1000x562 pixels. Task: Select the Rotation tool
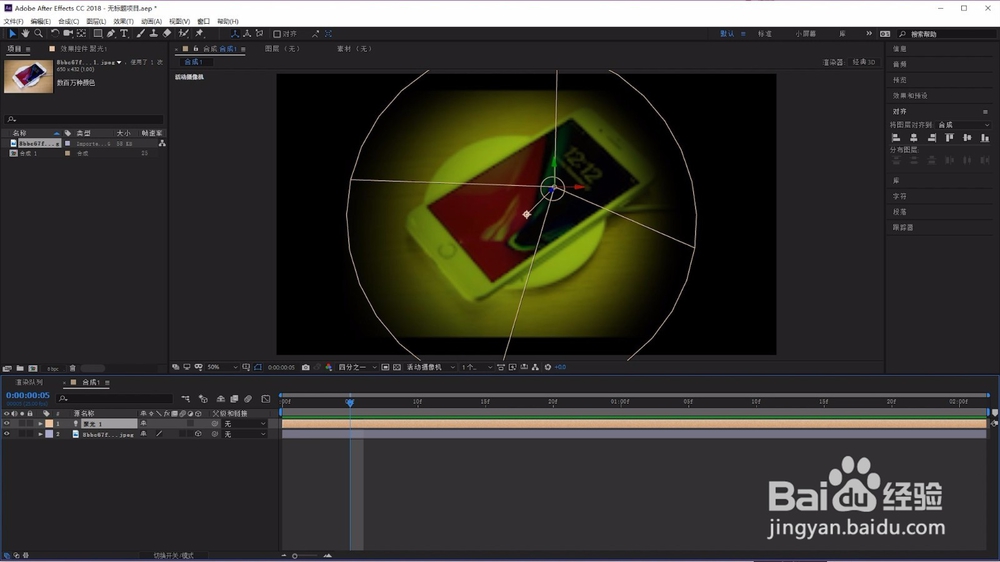pos(55,33)
